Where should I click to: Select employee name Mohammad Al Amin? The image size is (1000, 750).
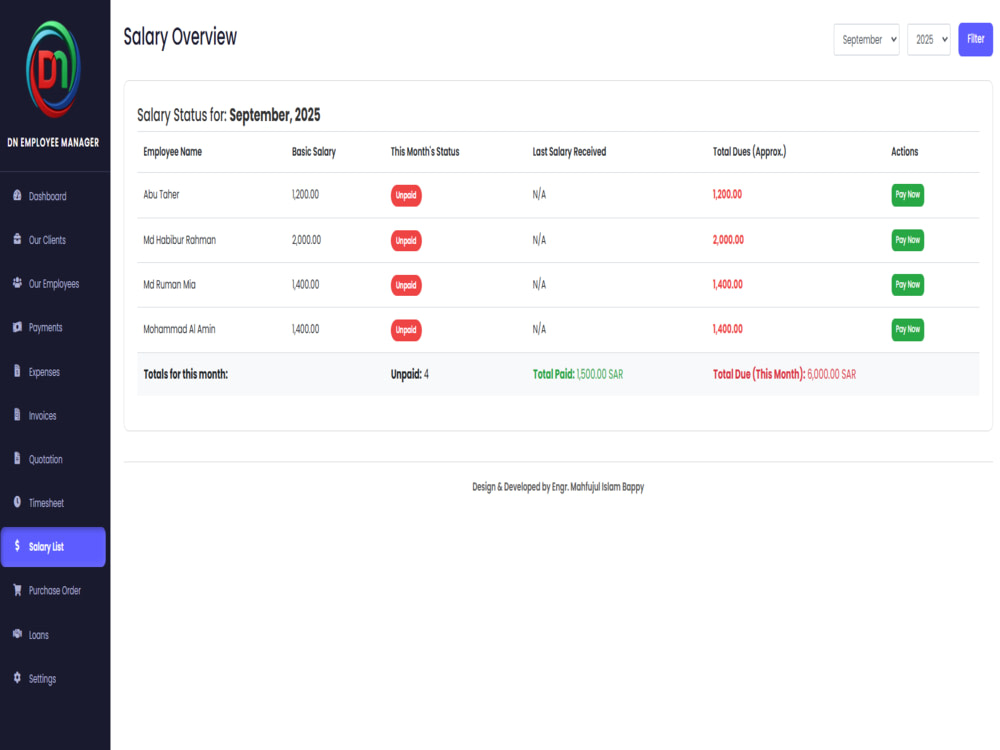179,329
